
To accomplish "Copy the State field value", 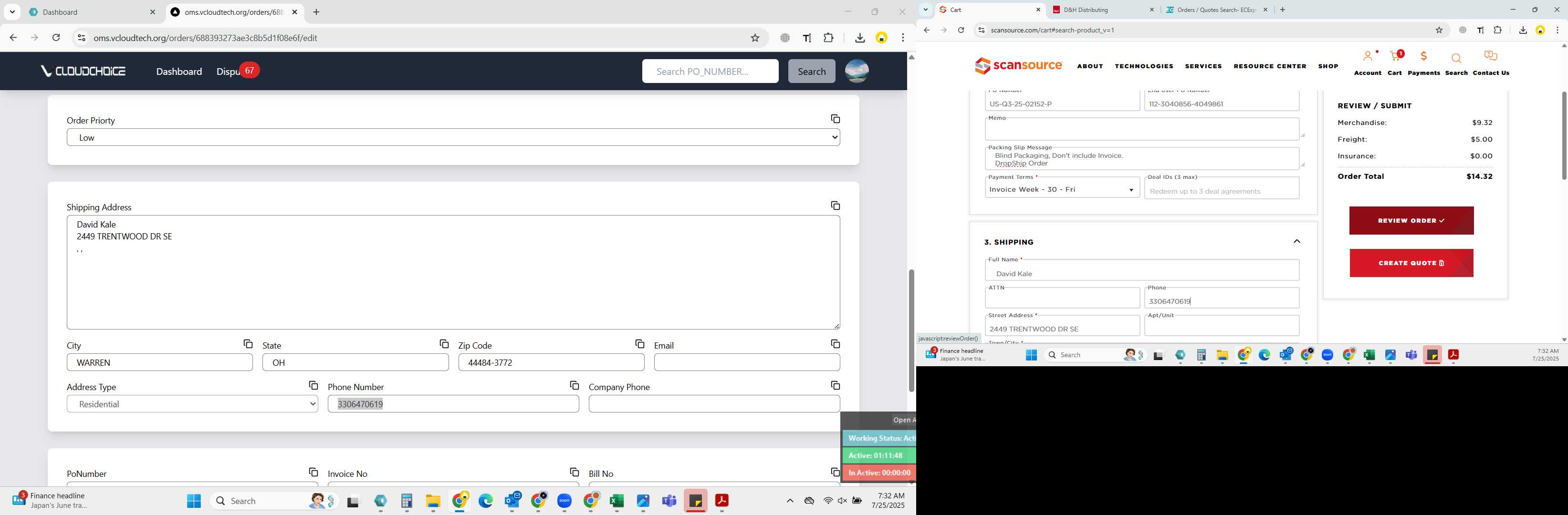I will 444,344.
